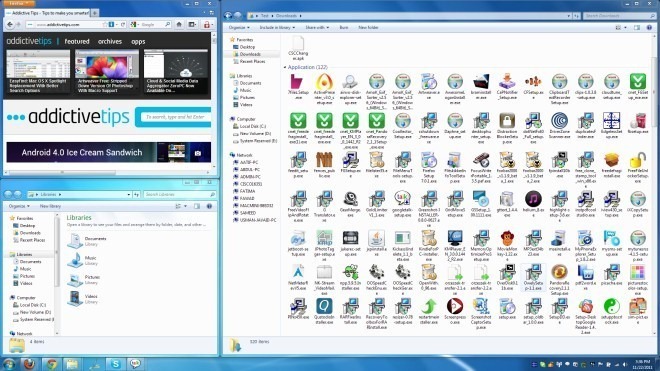This screenshot has height=371, width=660.
Task: Open the featured section on addictivetips
Action: point(77,41)
